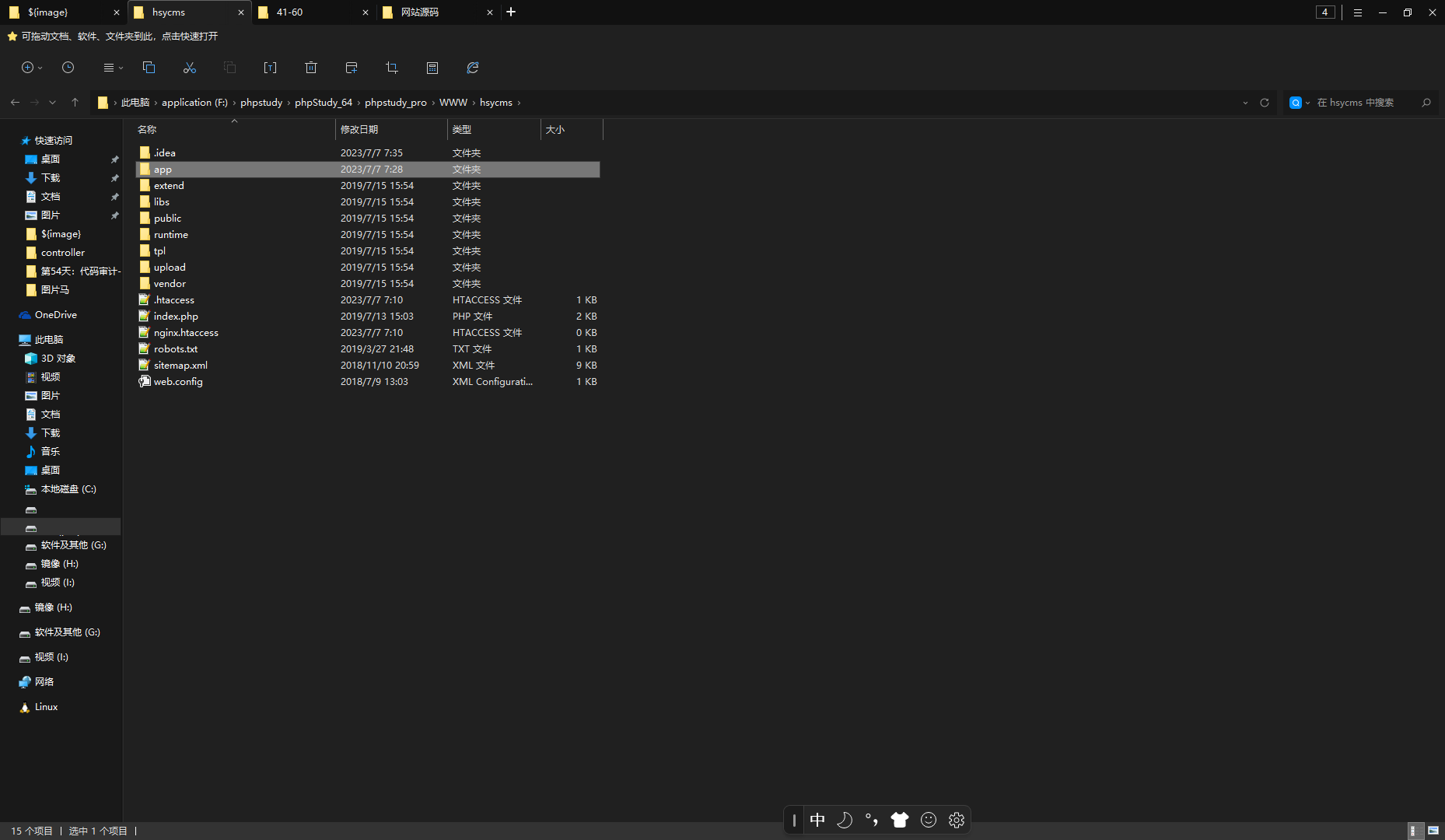The width and height of the screenshot is (1445, 840).
Task: Click the new-window icon beside the trash
Action: (352, 68)
